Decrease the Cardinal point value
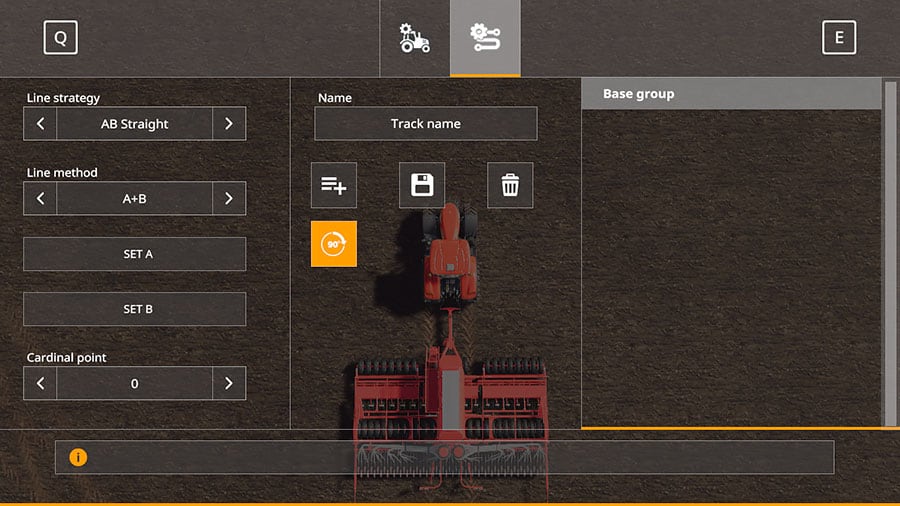The width and height of the screenshot is (900, 506). point(40,383)
